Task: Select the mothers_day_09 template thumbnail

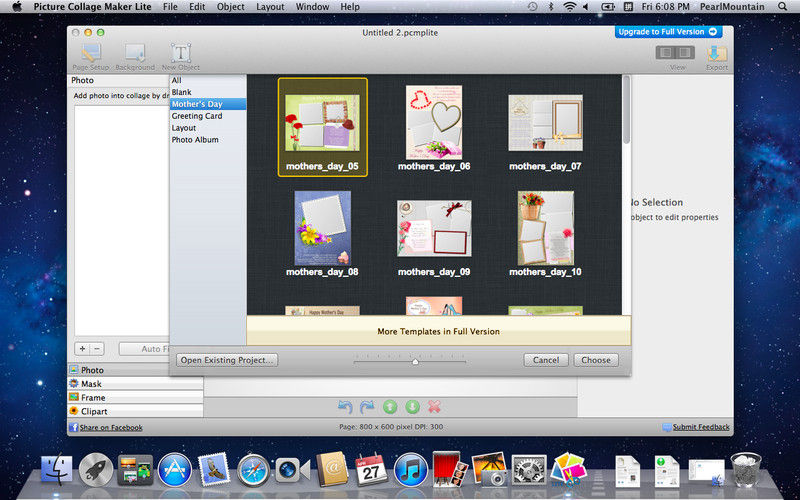Action: click(434, 228)
